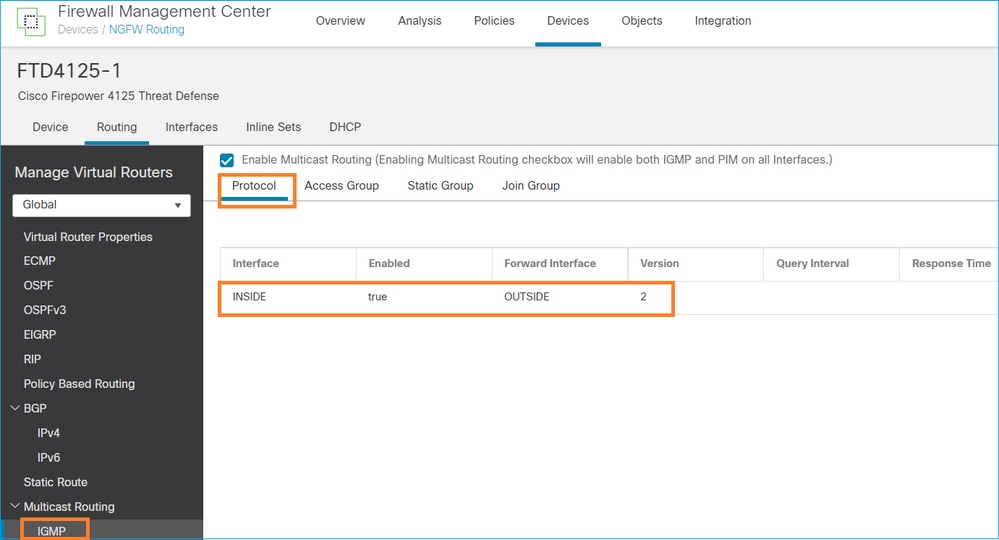
Task: Follow the NGFW Routing breadcrumb link
Action: pos(147,30)
